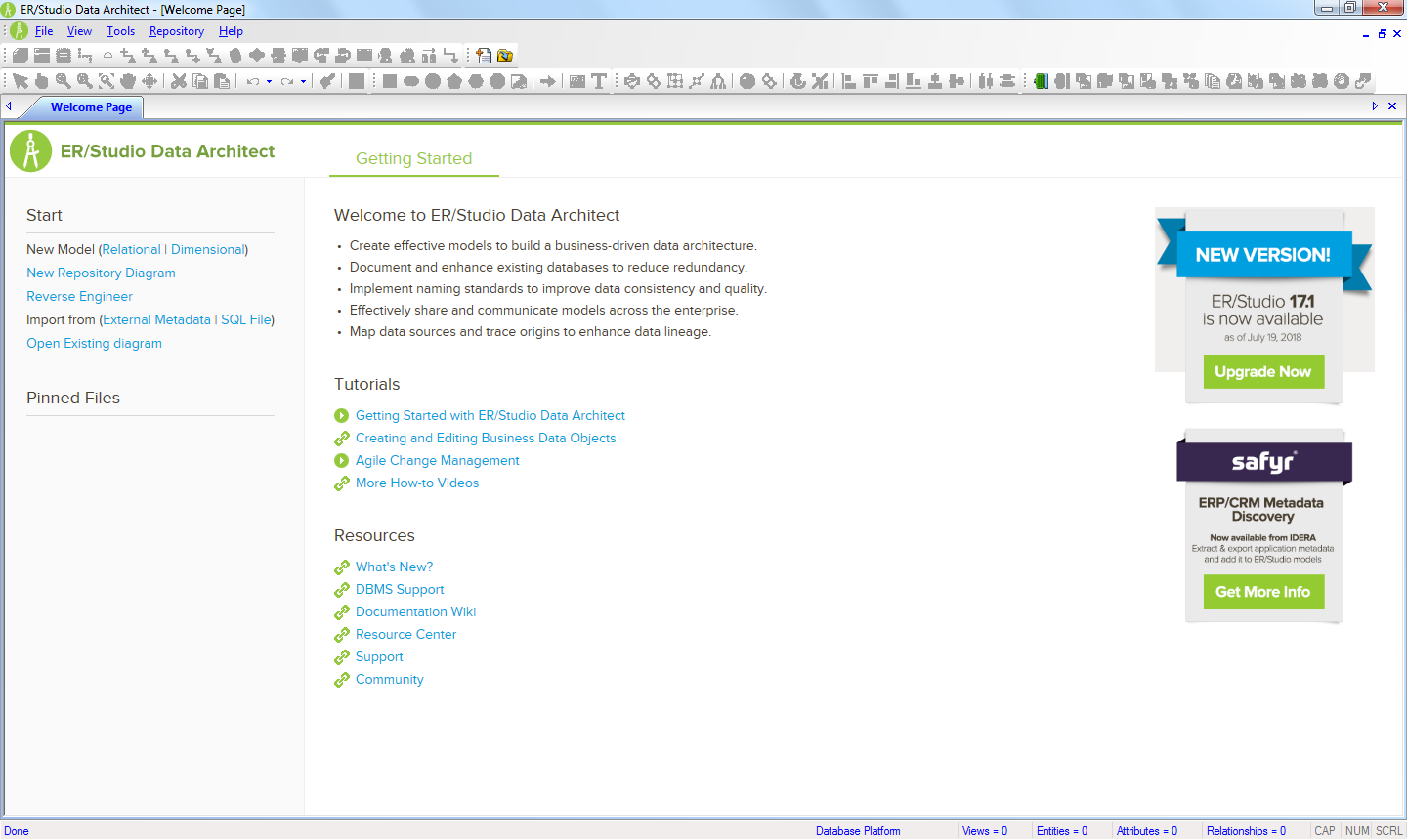Open More How-to Videos link
Screen dimensions: 1407x840
(417, 483)
